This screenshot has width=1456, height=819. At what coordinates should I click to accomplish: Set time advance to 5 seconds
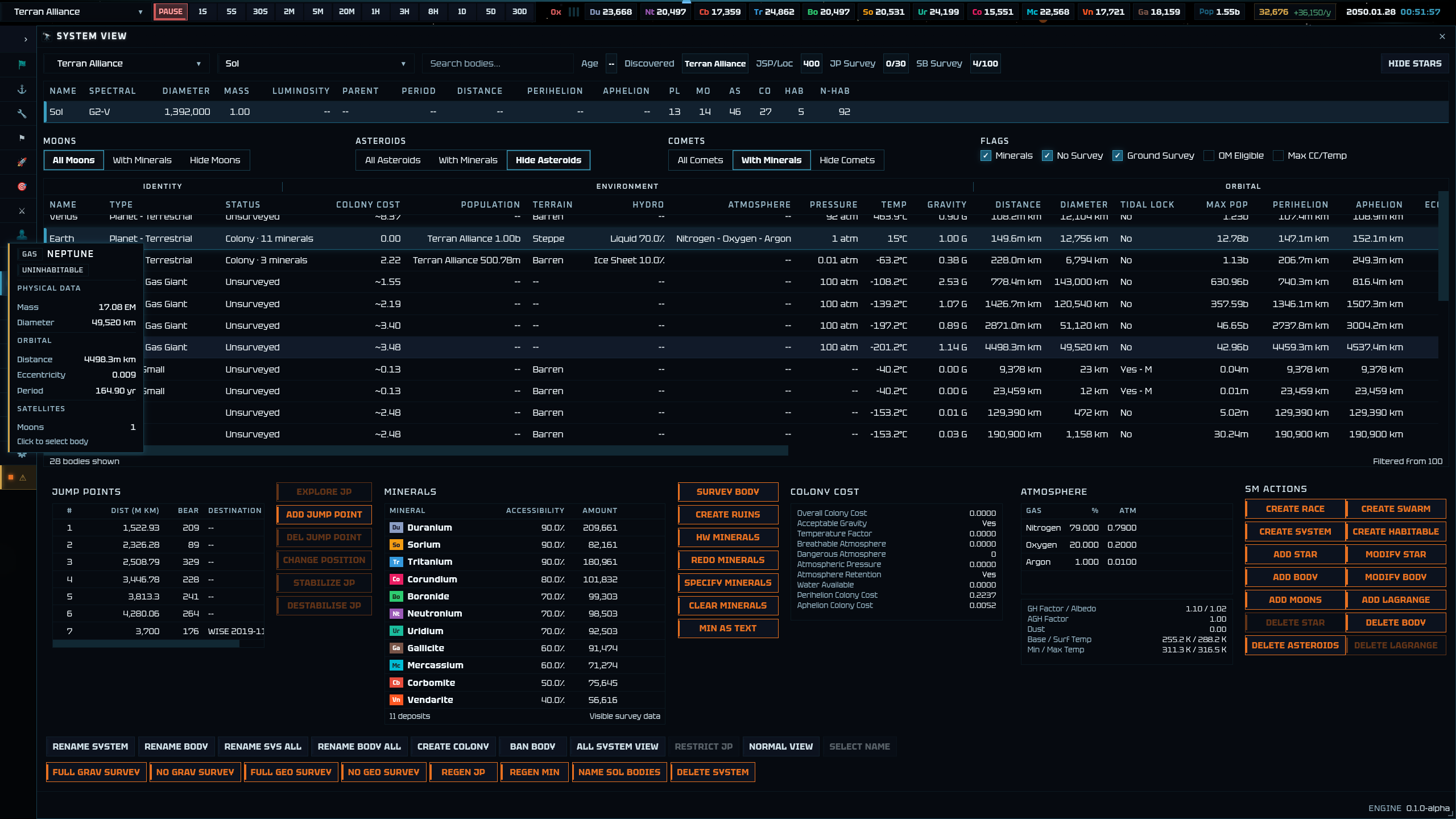[x=231, y=12]
